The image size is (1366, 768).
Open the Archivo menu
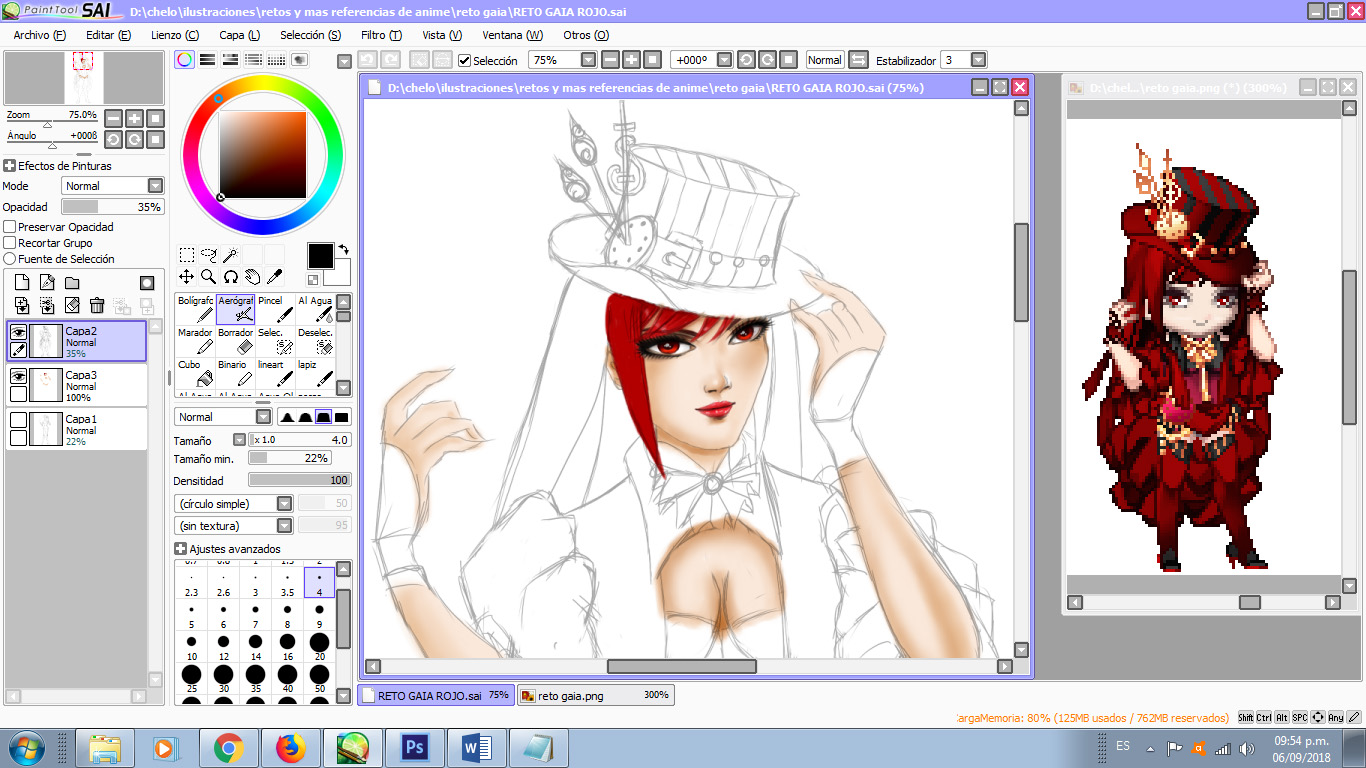click(40, 35)
